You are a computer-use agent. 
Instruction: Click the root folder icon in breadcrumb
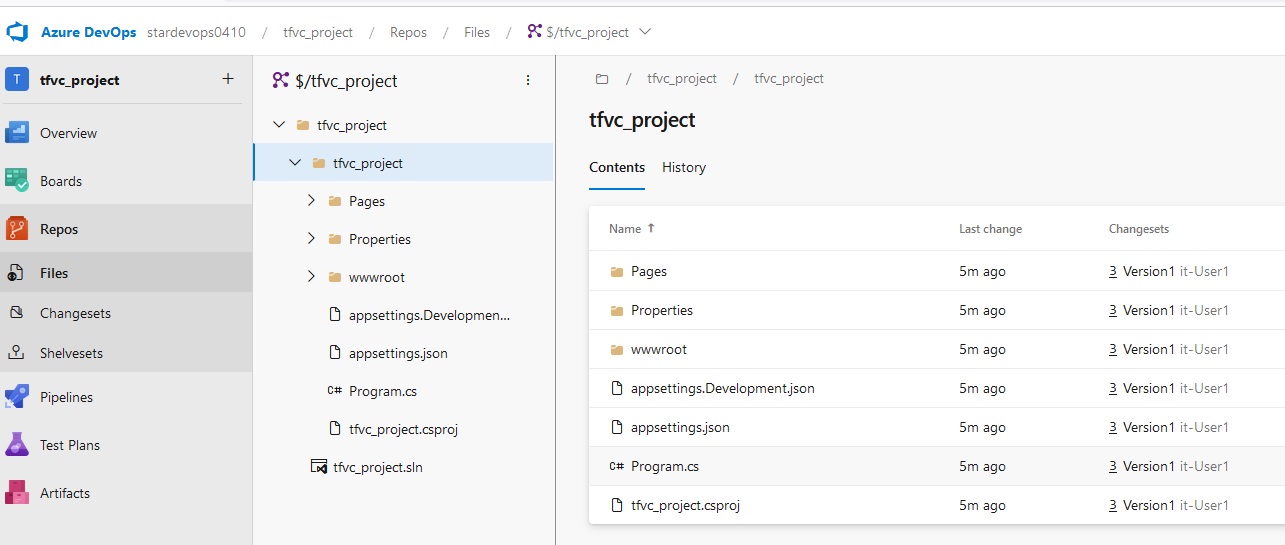coord(602,78)
